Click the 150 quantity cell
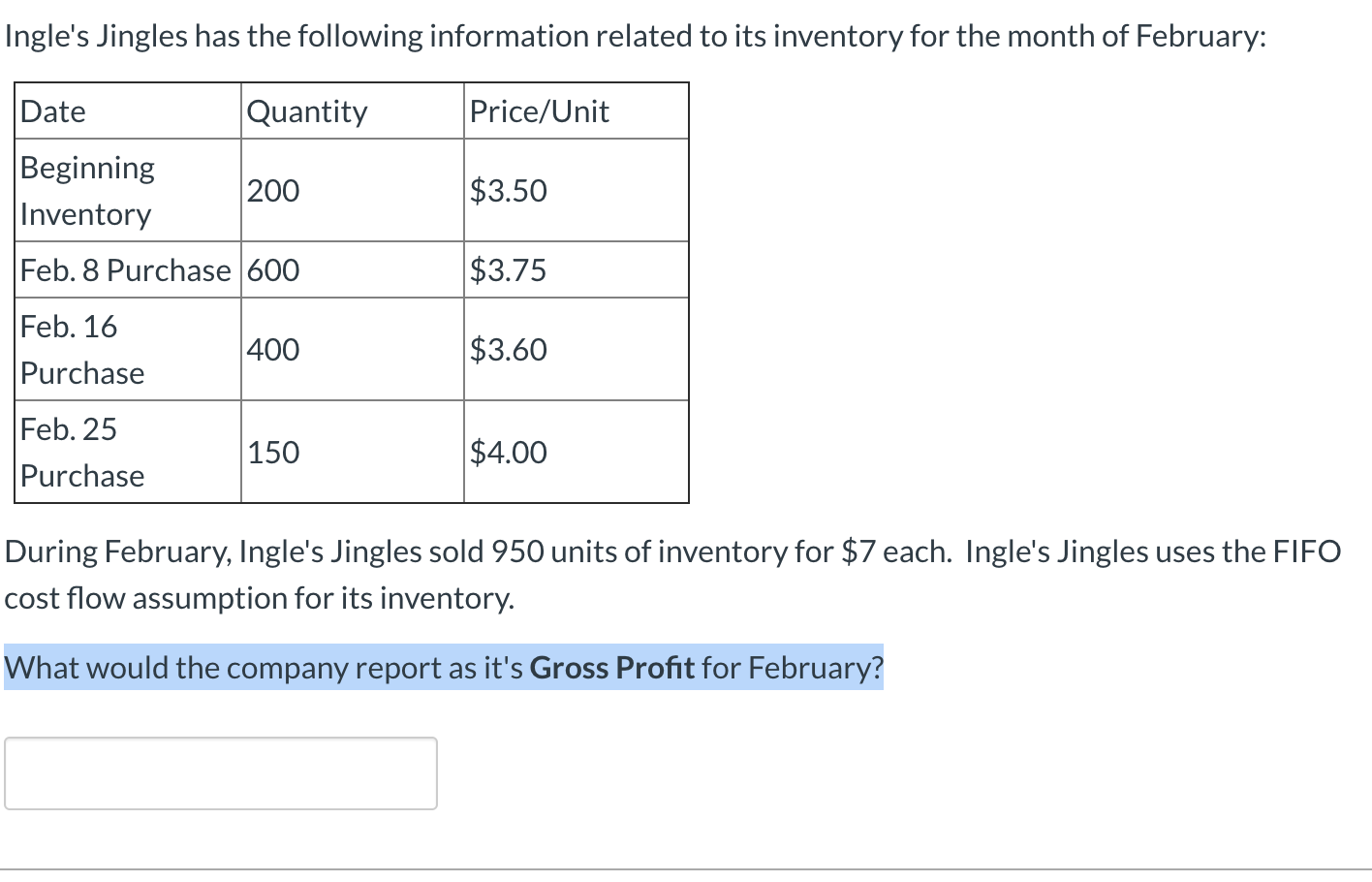This screenshot has width=1372, height=882. coord(353,452)
